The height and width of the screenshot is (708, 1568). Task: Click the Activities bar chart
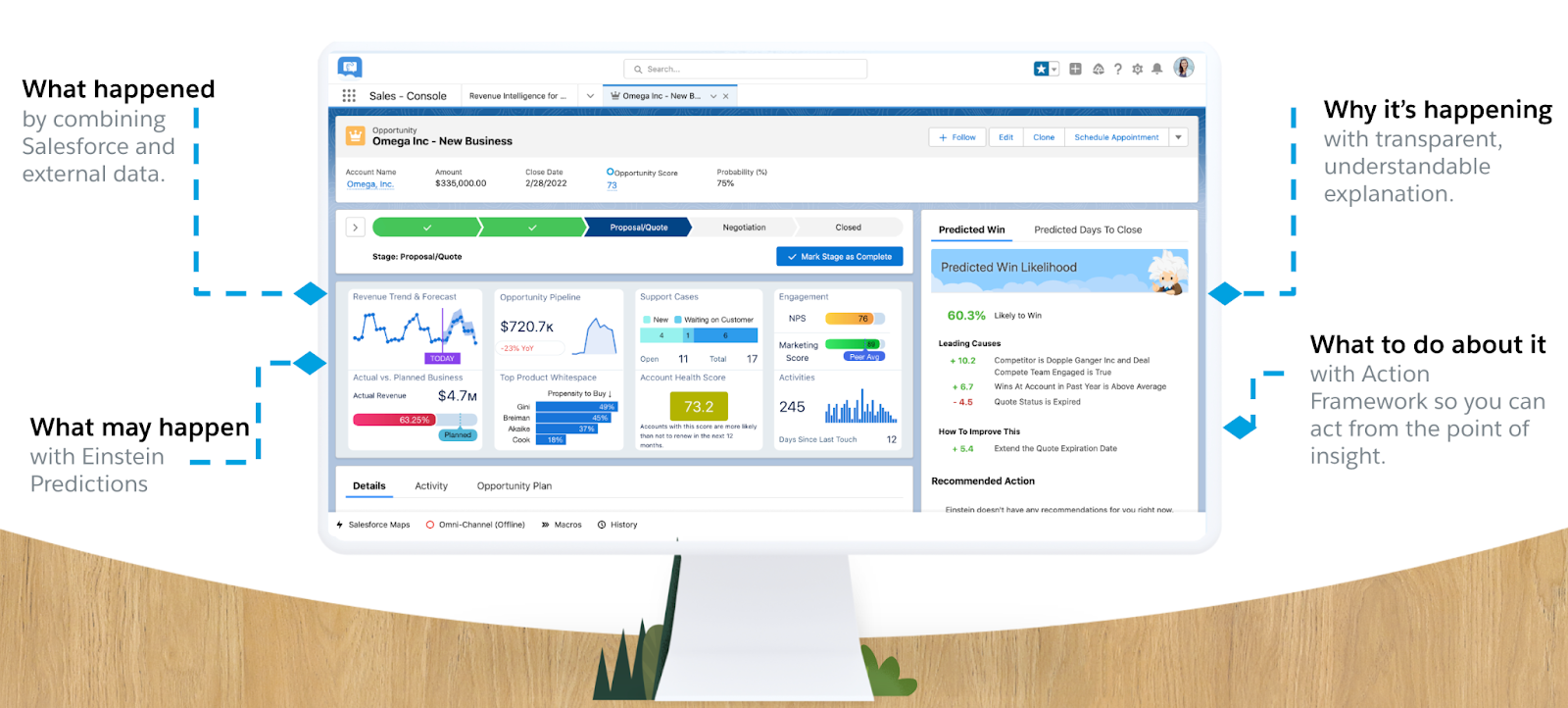[x=861, y=405]
